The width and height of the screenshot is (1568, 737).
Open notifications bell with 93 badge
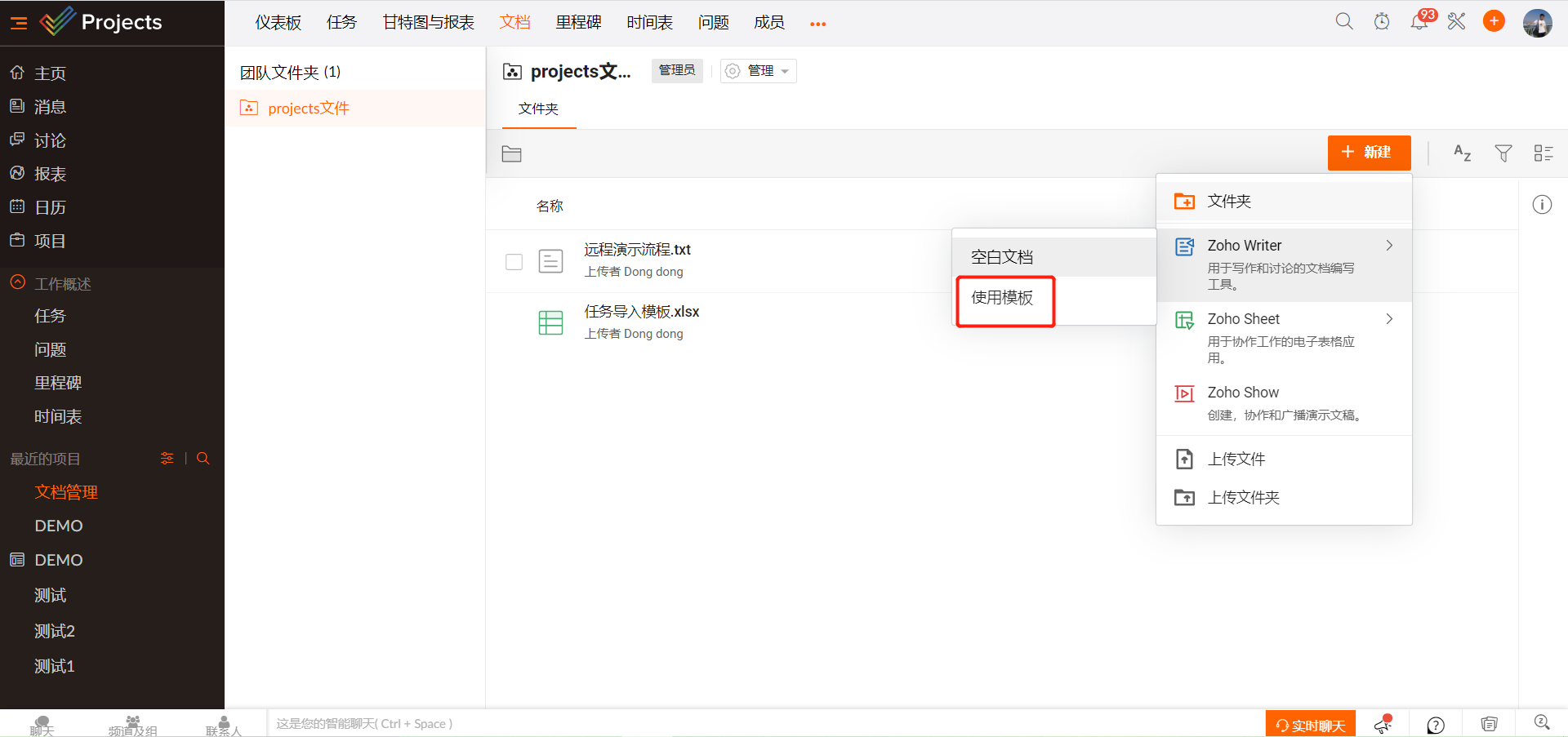pos(1419,22)
